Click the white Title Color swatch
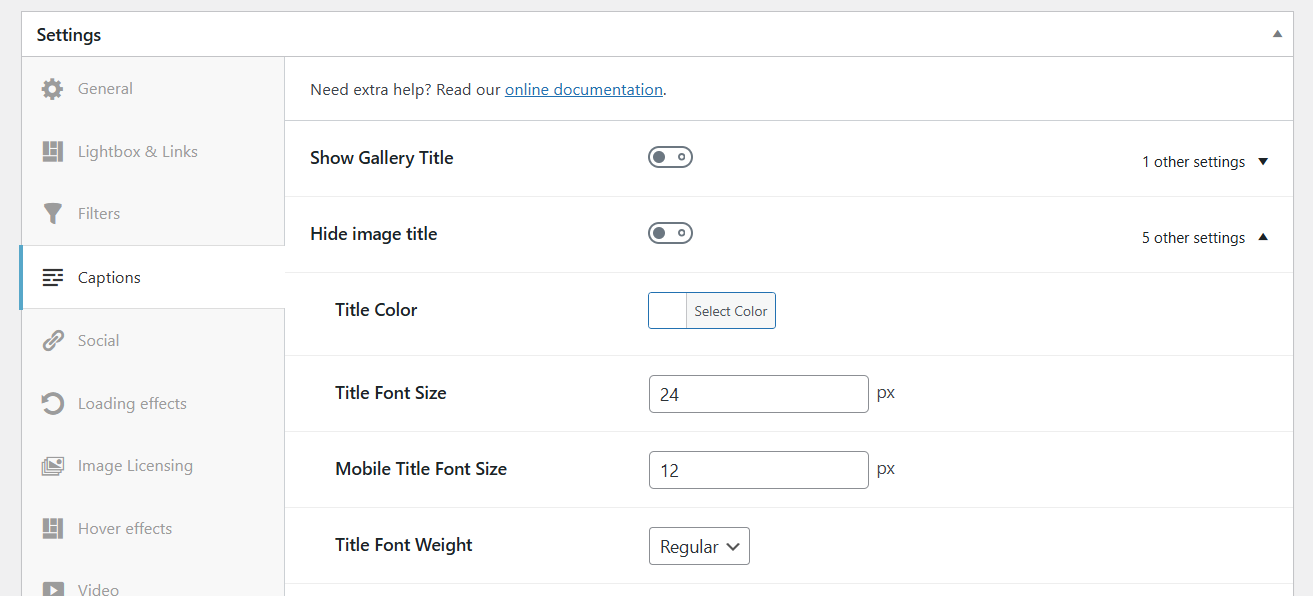Image resolution: width=1313 pixels, height=596 pixels. coord(668,311)
